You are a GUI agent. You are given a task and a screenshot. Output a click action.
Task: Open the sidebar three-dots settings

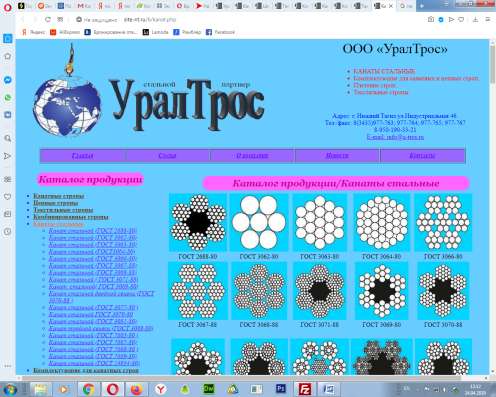tap(8, 366)
